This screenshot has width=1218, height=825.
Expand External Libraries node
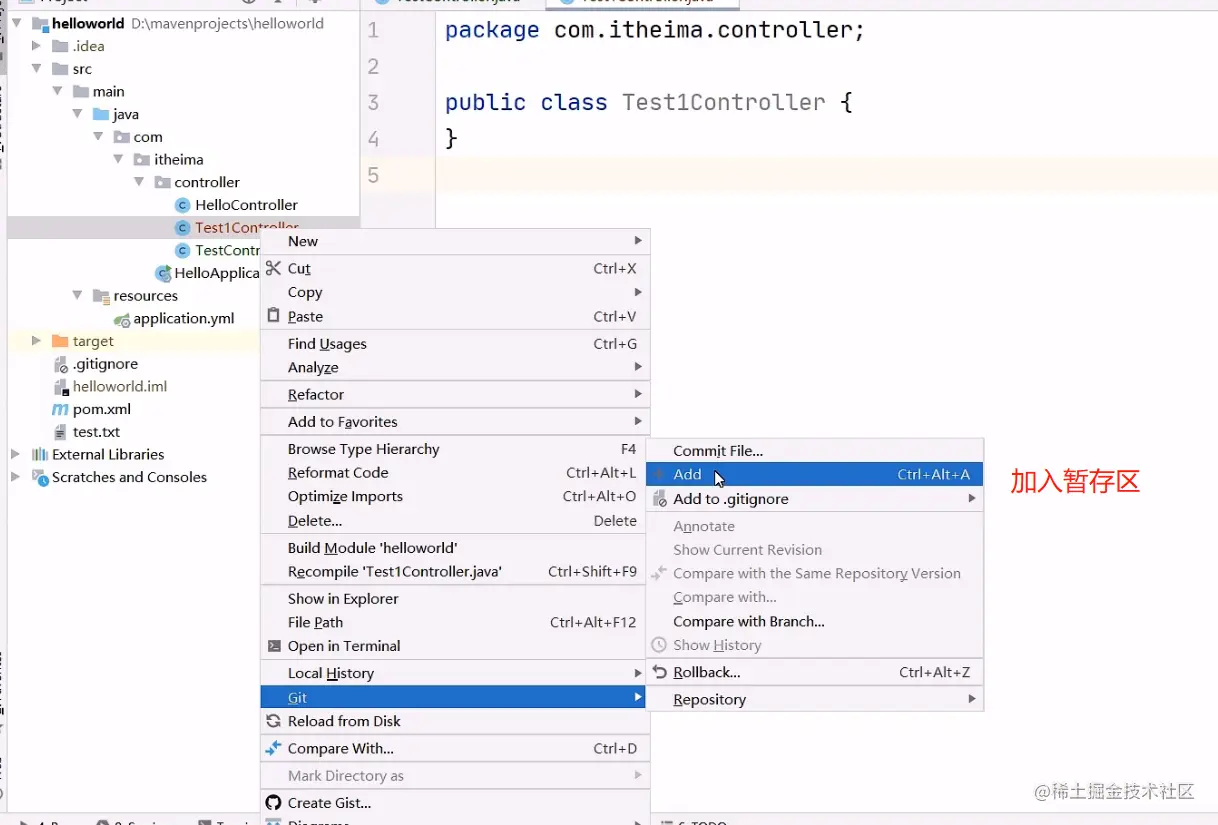(x=16, y=454)
